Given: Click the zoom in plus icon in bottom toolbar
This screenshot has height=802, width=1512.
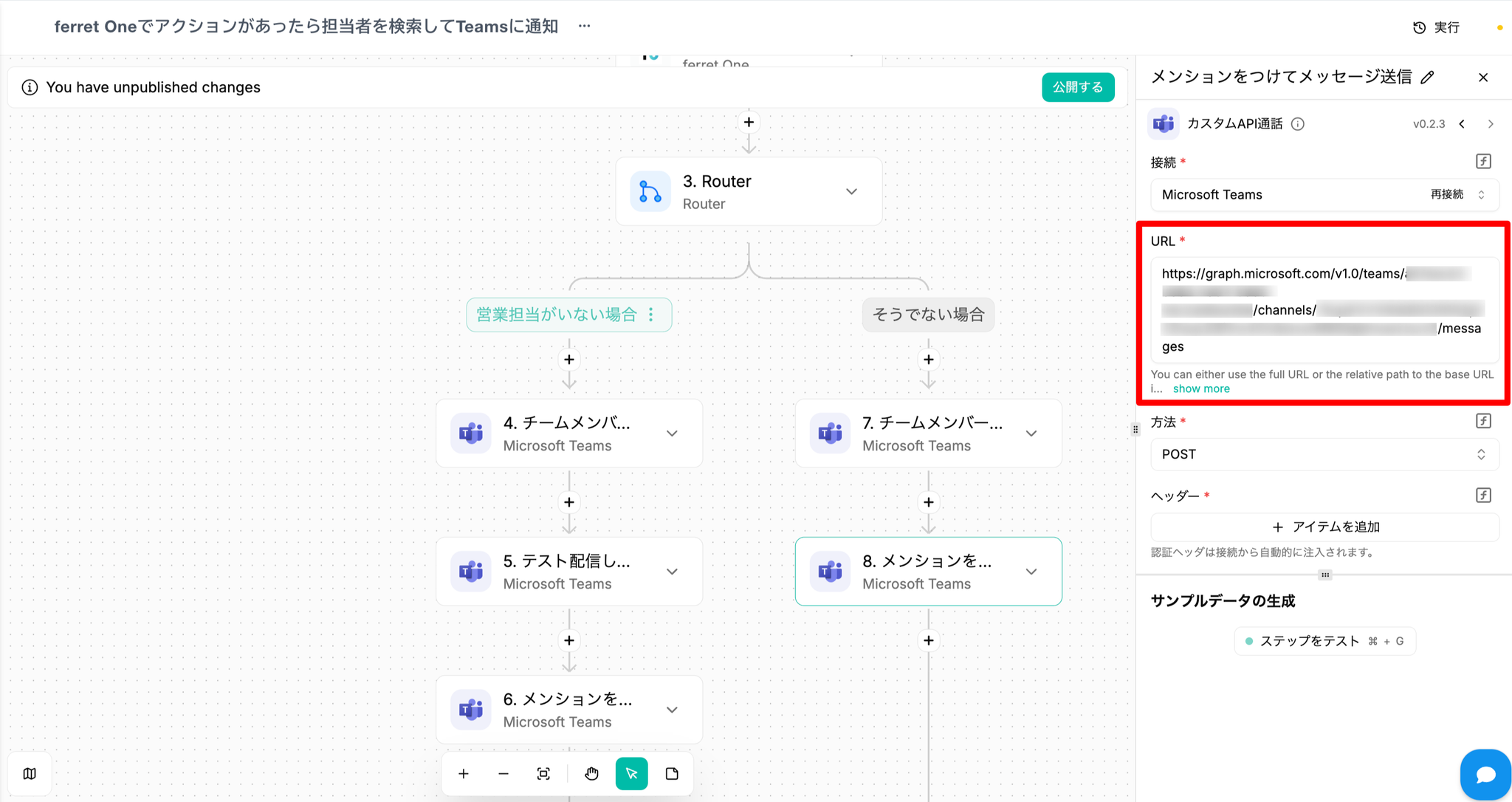Looking at the screenshot, I should click(x=464, y=774).
